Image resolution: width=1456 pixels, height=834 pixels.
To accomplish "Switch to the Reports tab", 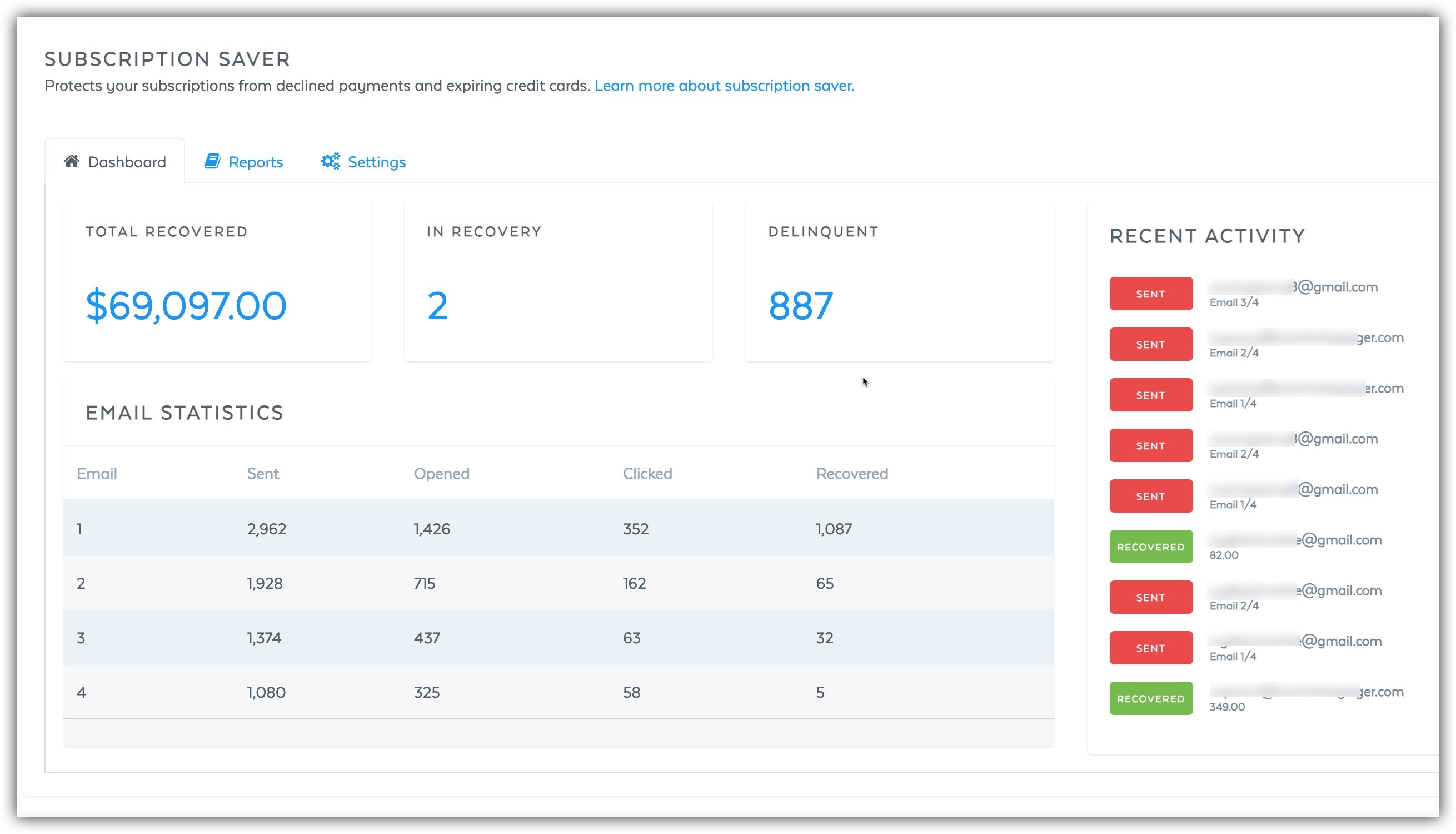I will pos(255,162).
